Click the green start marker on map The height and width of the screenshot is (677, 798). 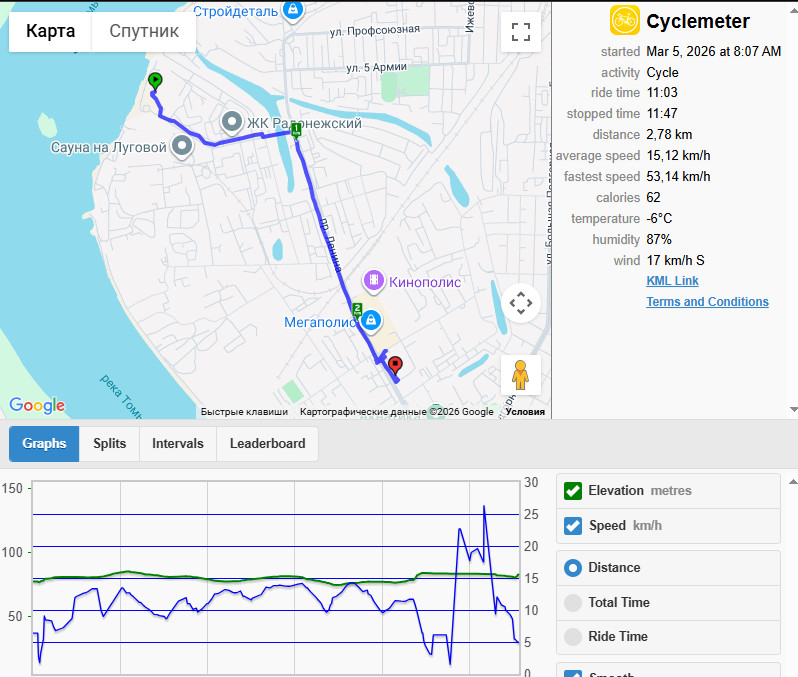click(x=155, y=81)
